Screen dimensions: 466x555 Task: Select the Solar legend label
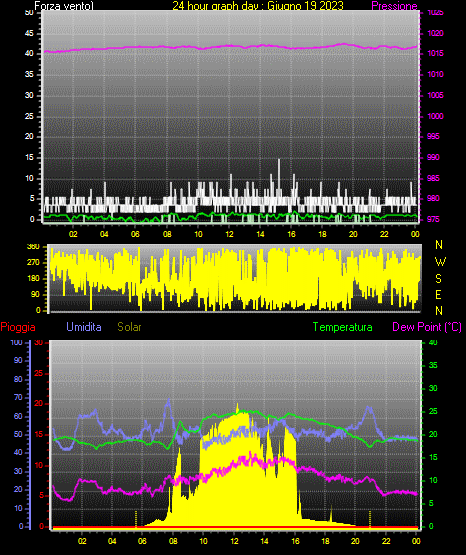130,327
